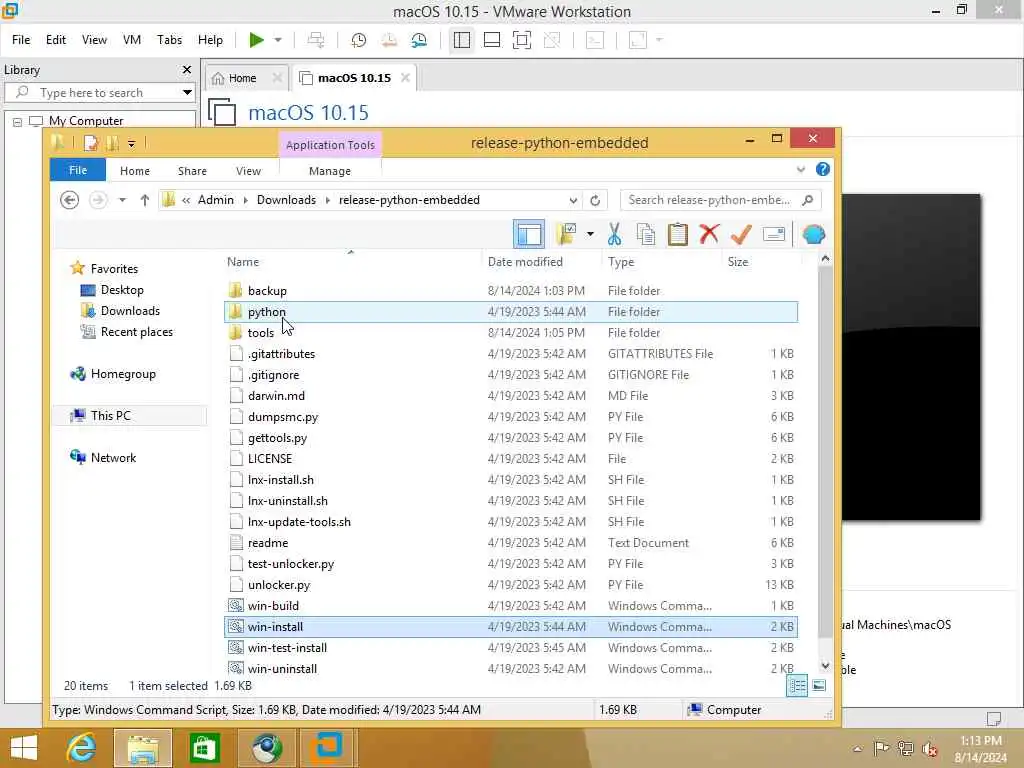Click the red X Delete icon
The image size is (1024, 768).
[x=709, y=234]
